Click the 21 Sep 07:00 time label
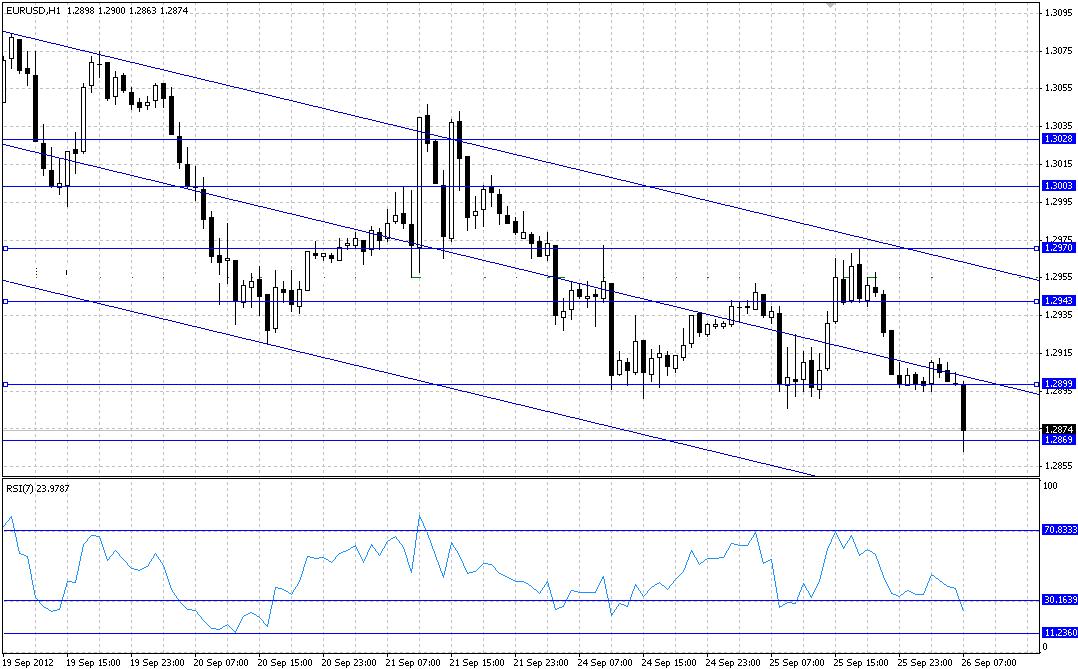The width and height of the screenshot is (1078, 669). (x=413, y=662)
